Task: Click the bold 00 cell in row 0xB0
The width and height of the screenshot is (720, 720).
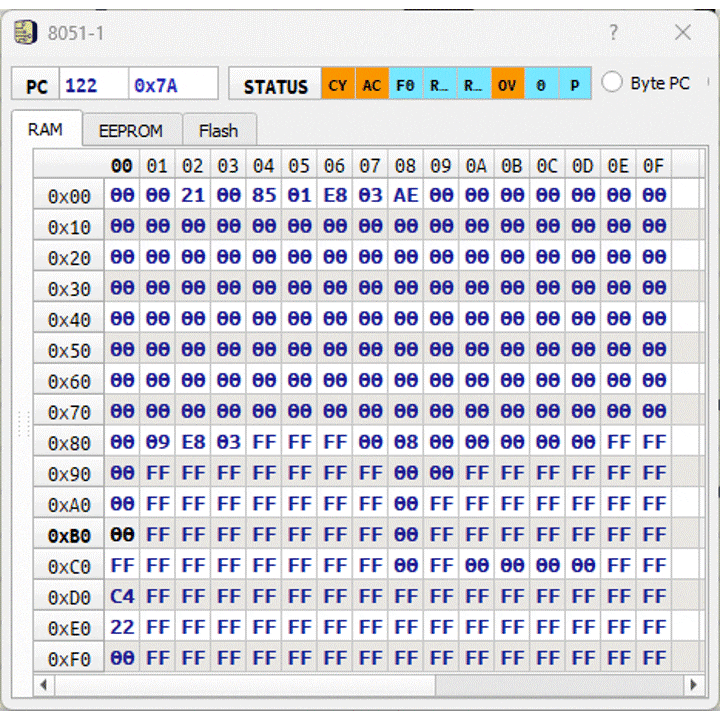Action: pyautogui.click(x=122, y=535)
